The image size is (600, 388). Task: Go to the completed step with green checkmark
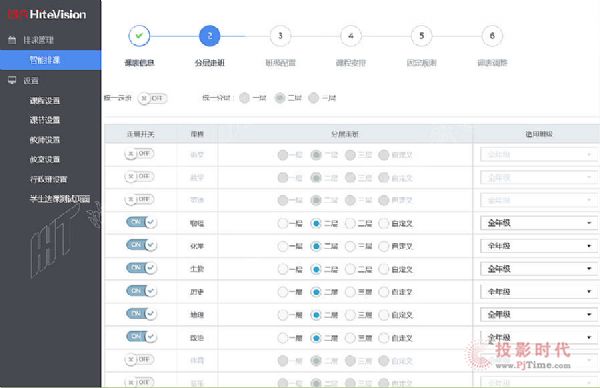(139, 36)
